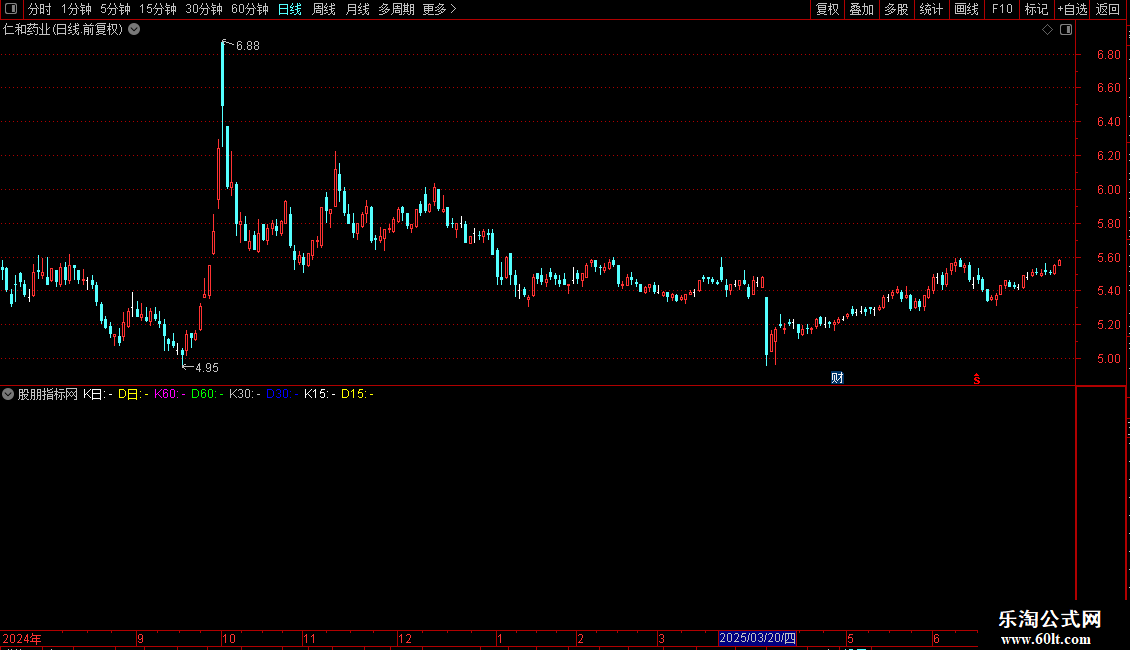Select the 15分钟 period
1130x650 pixels.
pos(157,9)
